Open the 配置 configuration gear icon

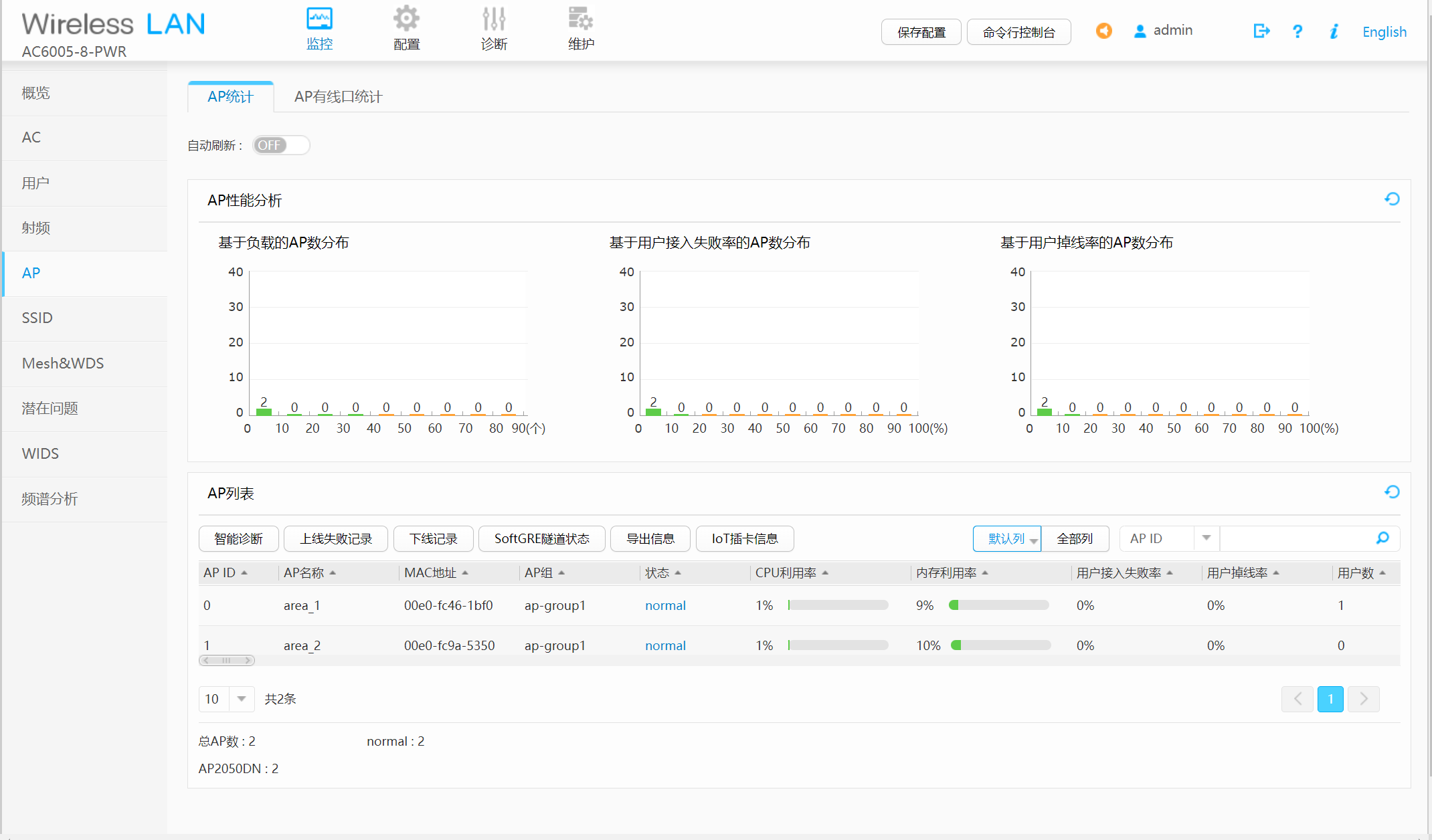click(x=406, y=19)
